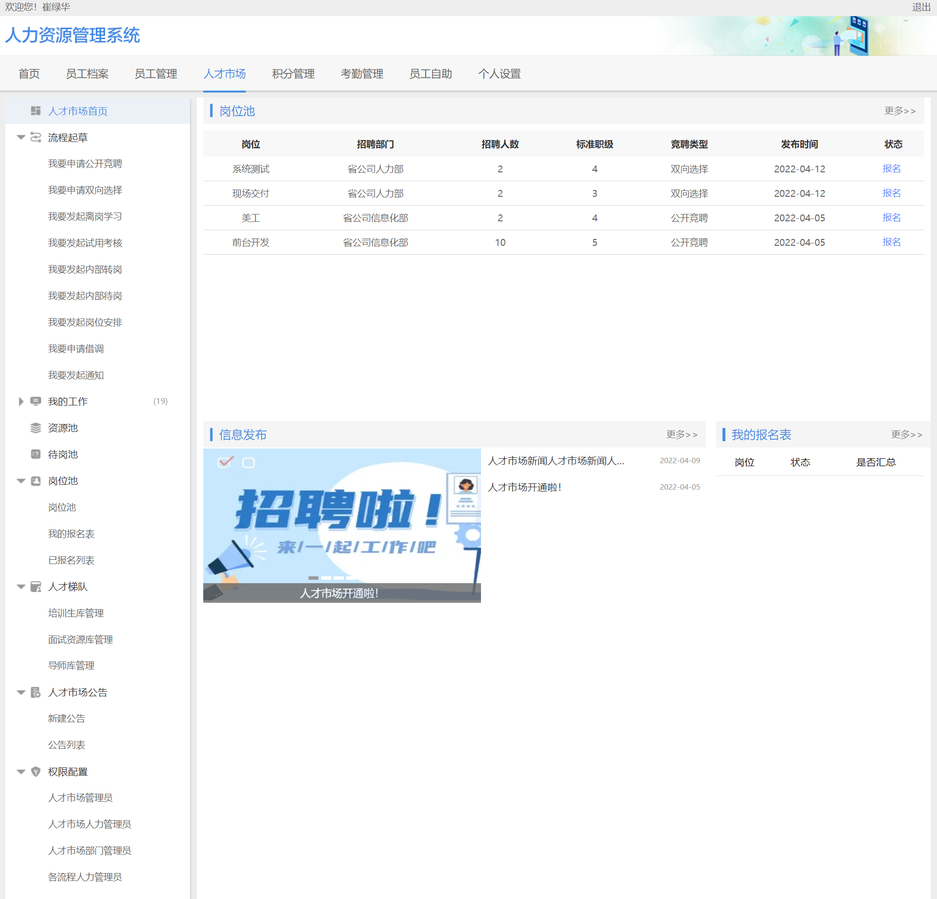Click the 待岗池 icon in sidebar

pyautogui.click(x=36, y=454)
